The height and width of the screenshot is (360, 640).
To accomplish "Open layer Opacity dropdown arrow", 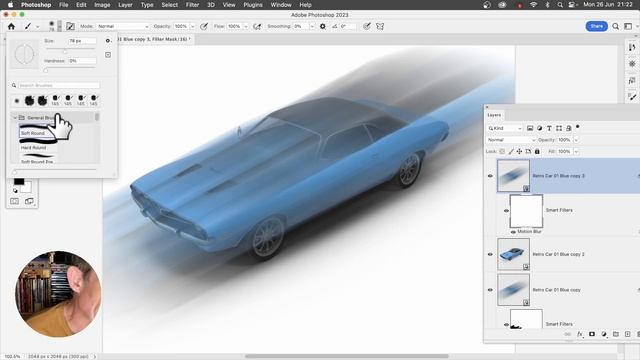I will pyautogui.click(x=576, y=140).
